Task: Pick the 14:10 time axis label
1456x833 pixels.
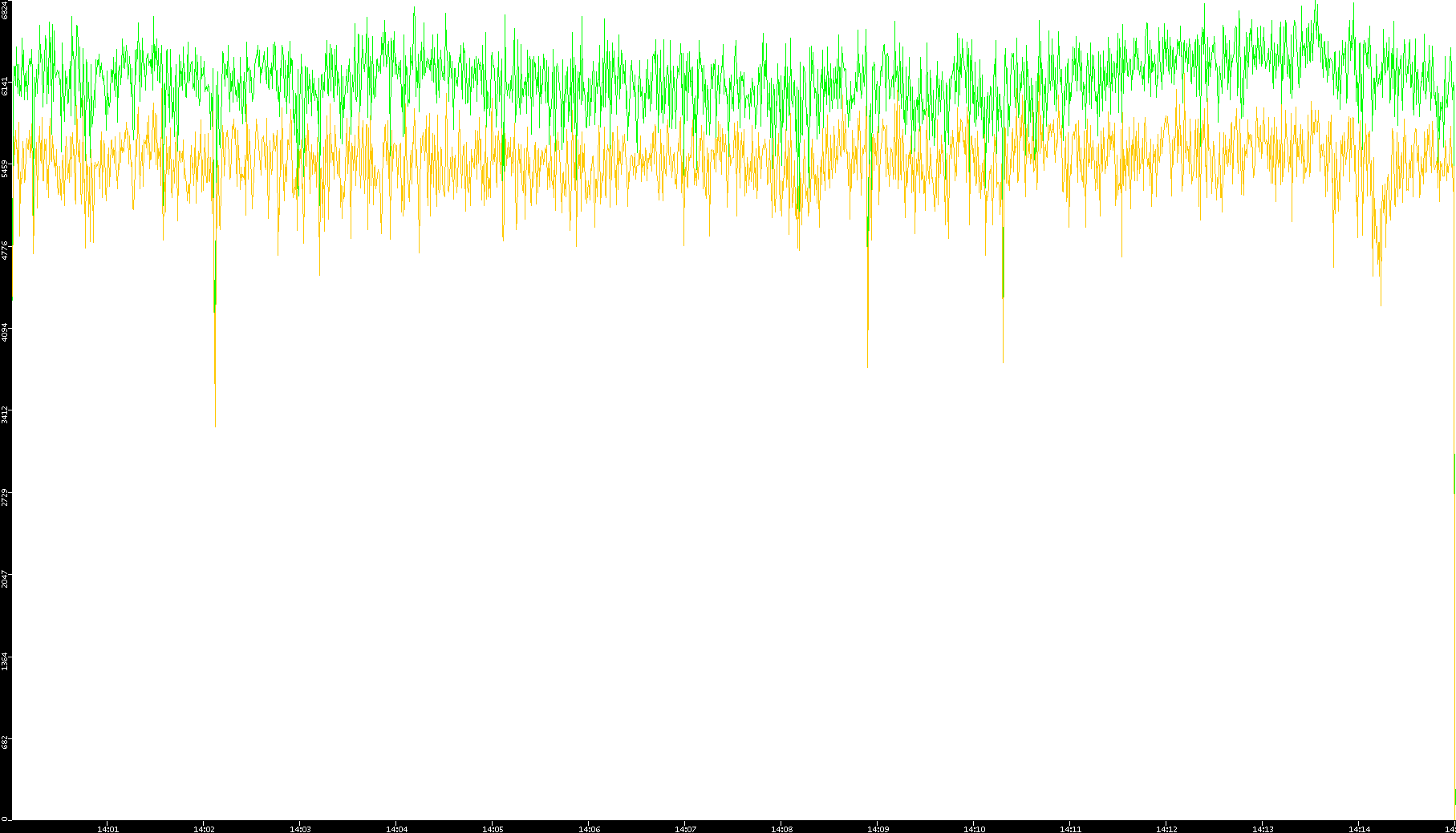Action: point(974,828)
